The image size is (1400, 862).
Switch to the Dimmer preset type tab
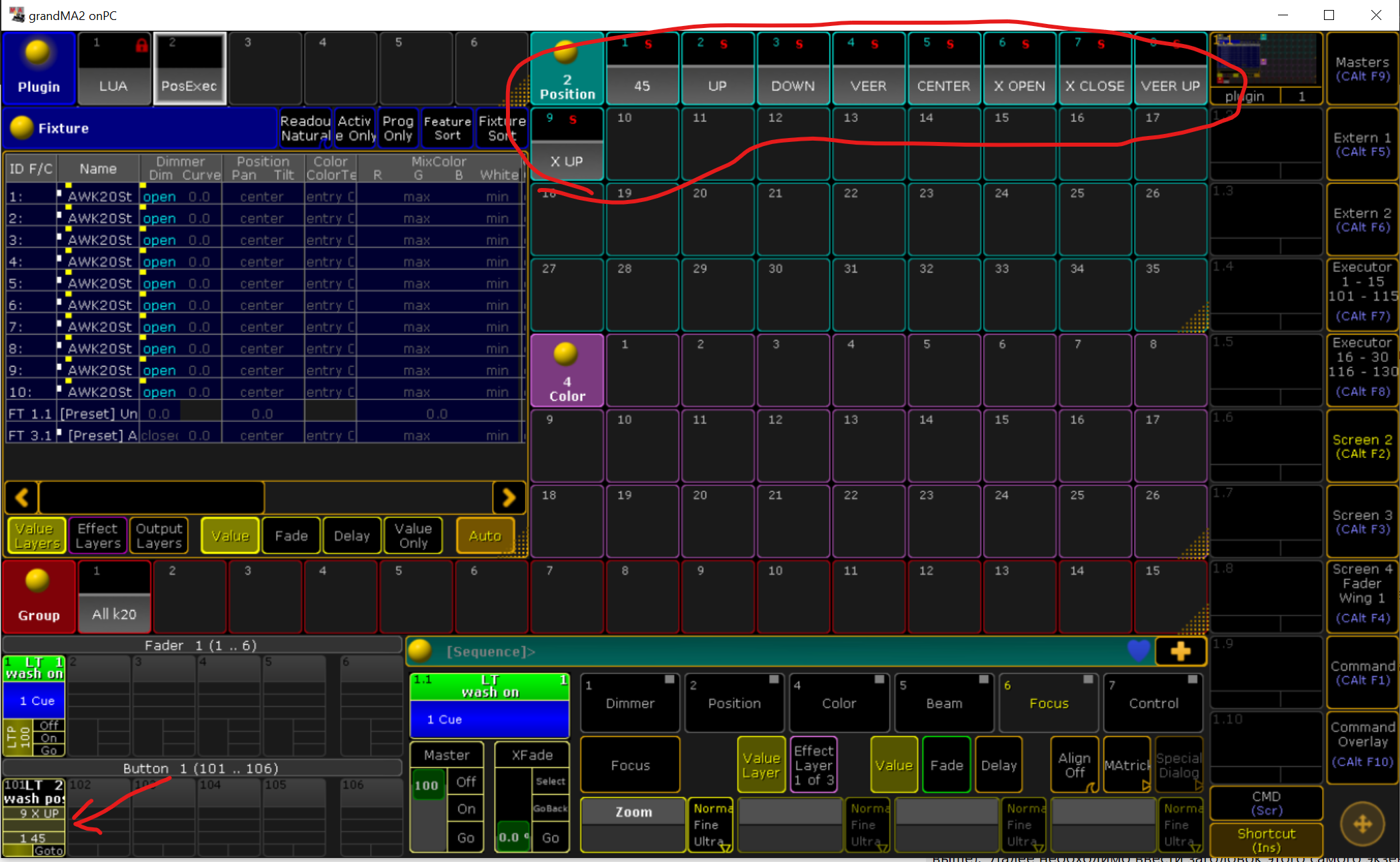click(630, 703)
